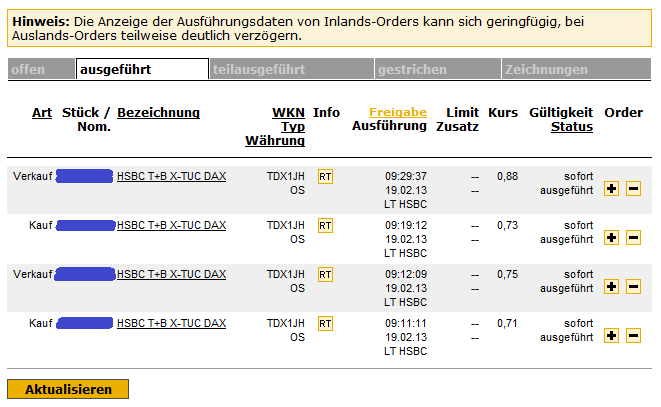Open RT info for the 0,88 sale
Image resolution: width=661 pixels, height=407 pixels.
325,177
